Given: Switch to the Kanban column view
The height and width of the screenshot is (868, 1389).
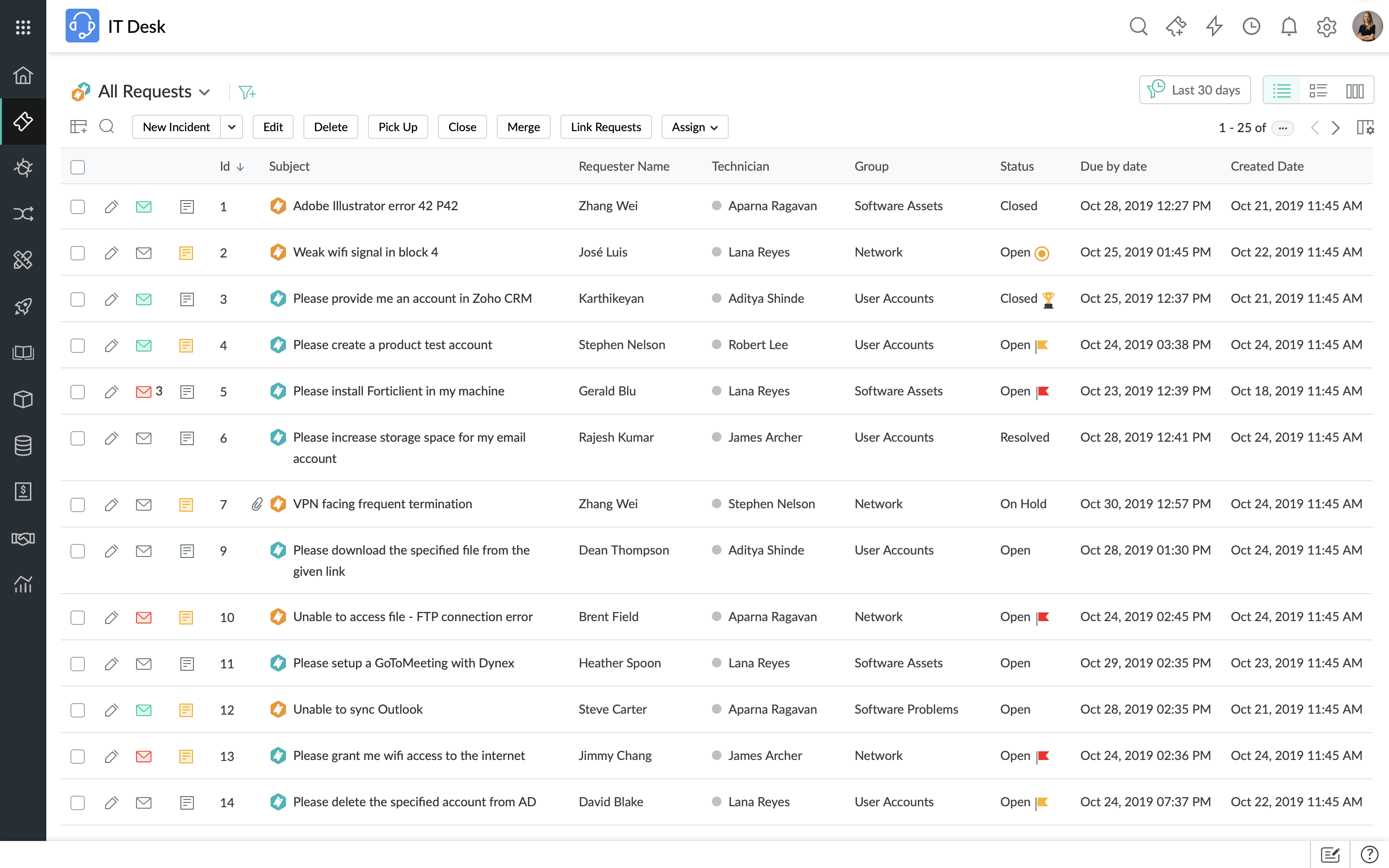Looking at the screenshot, I should pyautogui.click(x=1355, y=91).
